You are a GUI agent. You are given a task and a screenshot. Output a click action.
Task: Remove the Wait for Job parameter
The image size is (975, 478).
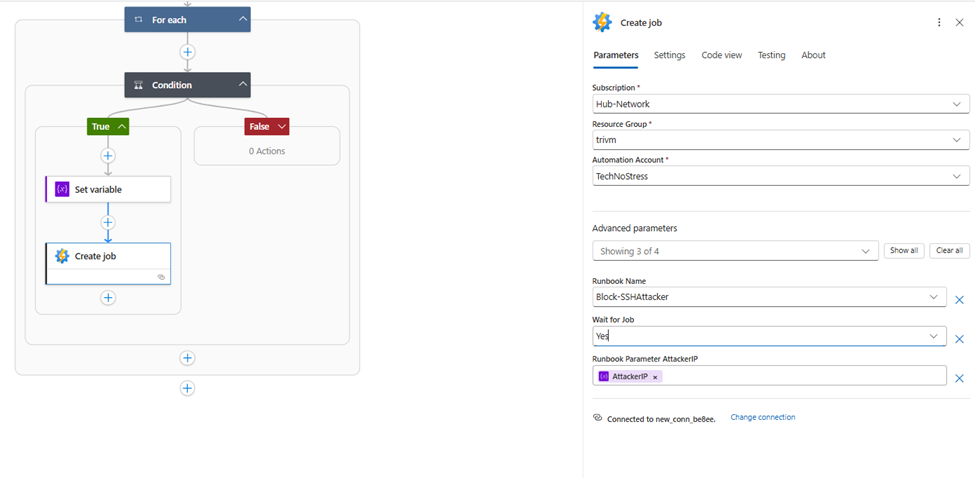[959, 339]
